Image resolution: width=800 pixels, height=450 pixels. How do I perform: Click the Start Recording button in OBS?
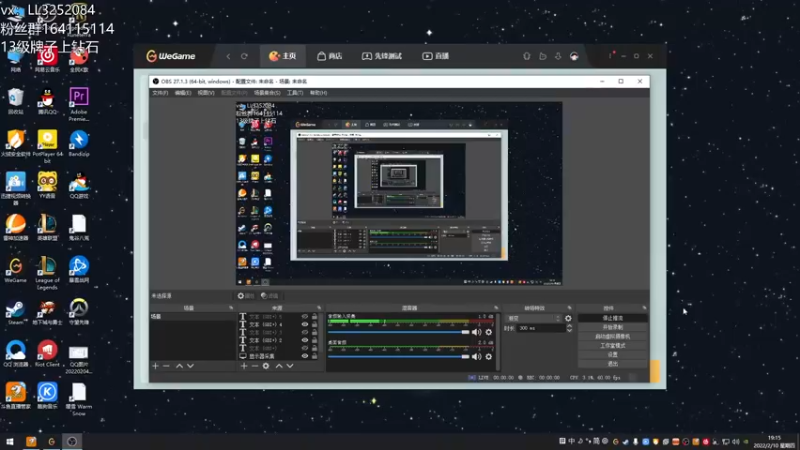click(613, 327)
